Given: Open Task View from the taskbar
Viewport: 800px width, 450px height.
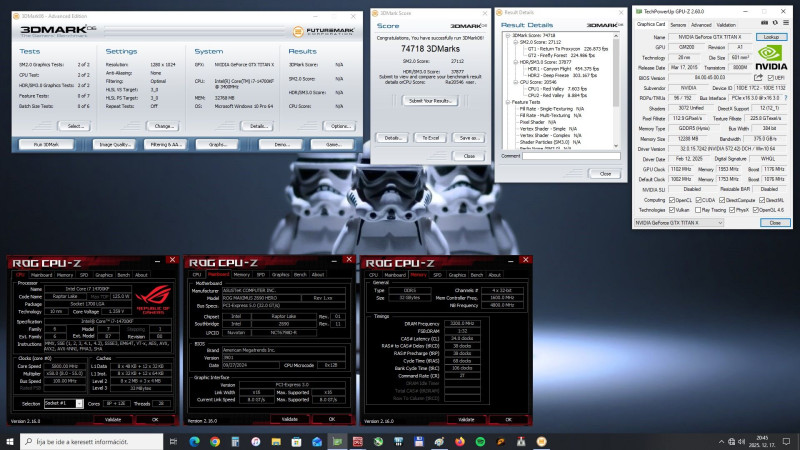Looking at the screenshot, I should click(173, 441).
